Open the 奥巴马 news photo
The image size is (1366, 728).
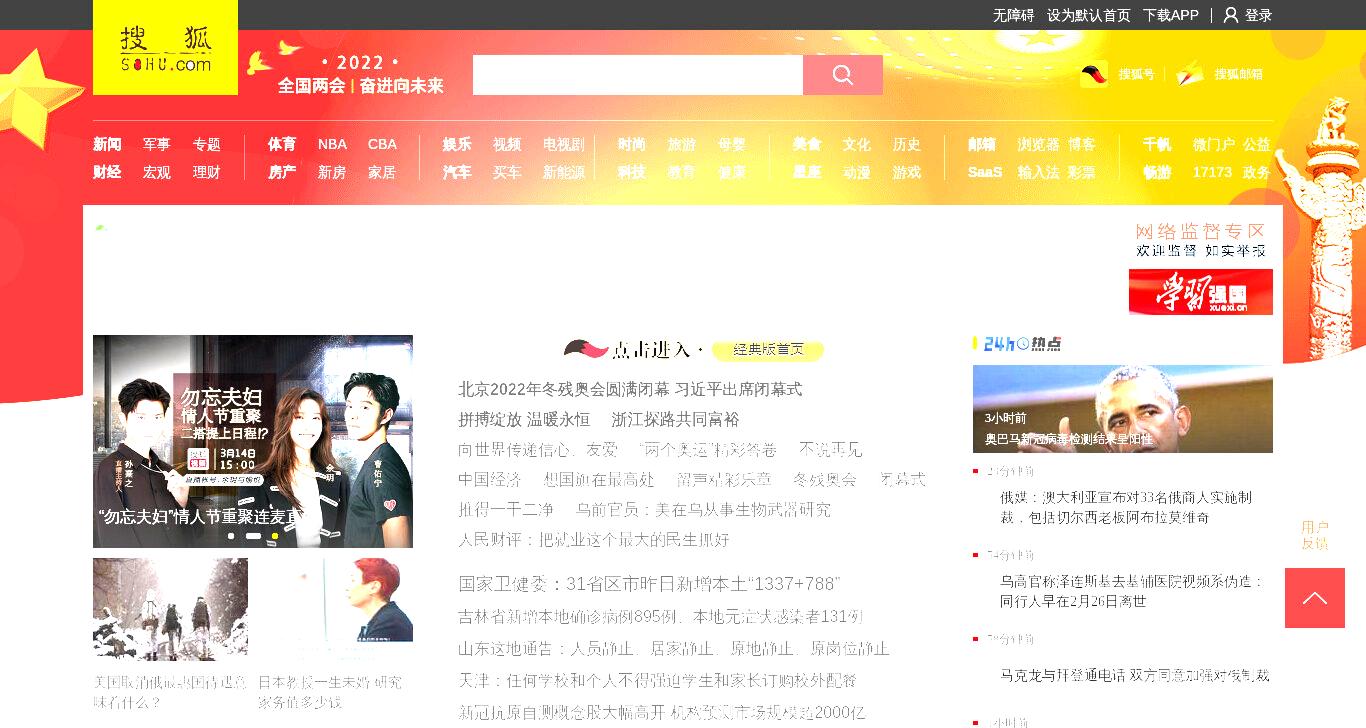click(x=1123, y=409)
